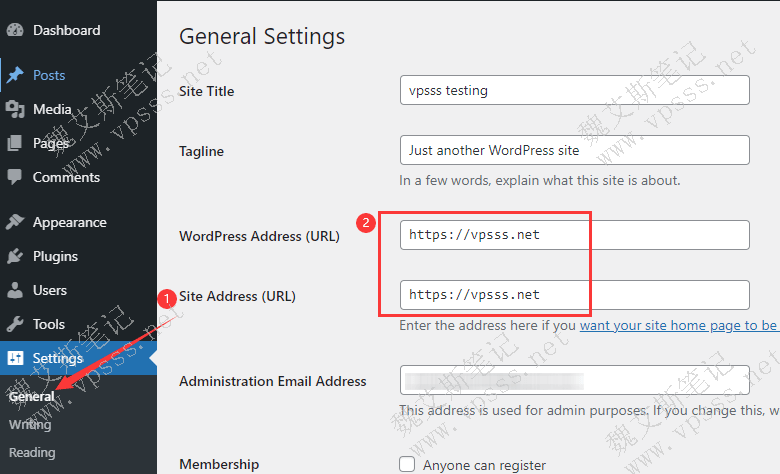Click the Comments speech bubble icon
780x474 pixels.
pos(15,177)
